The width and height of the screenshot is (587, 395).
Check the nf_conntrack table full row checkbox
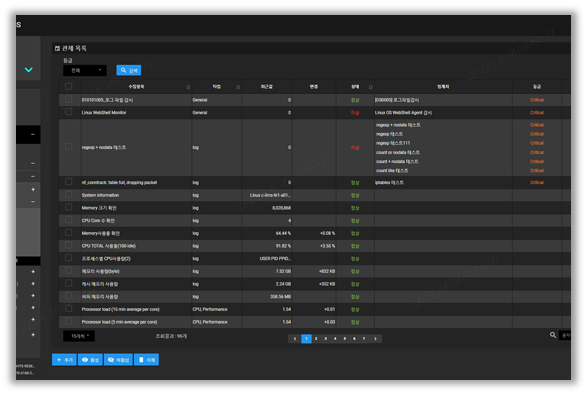click(x=69, y=182)
